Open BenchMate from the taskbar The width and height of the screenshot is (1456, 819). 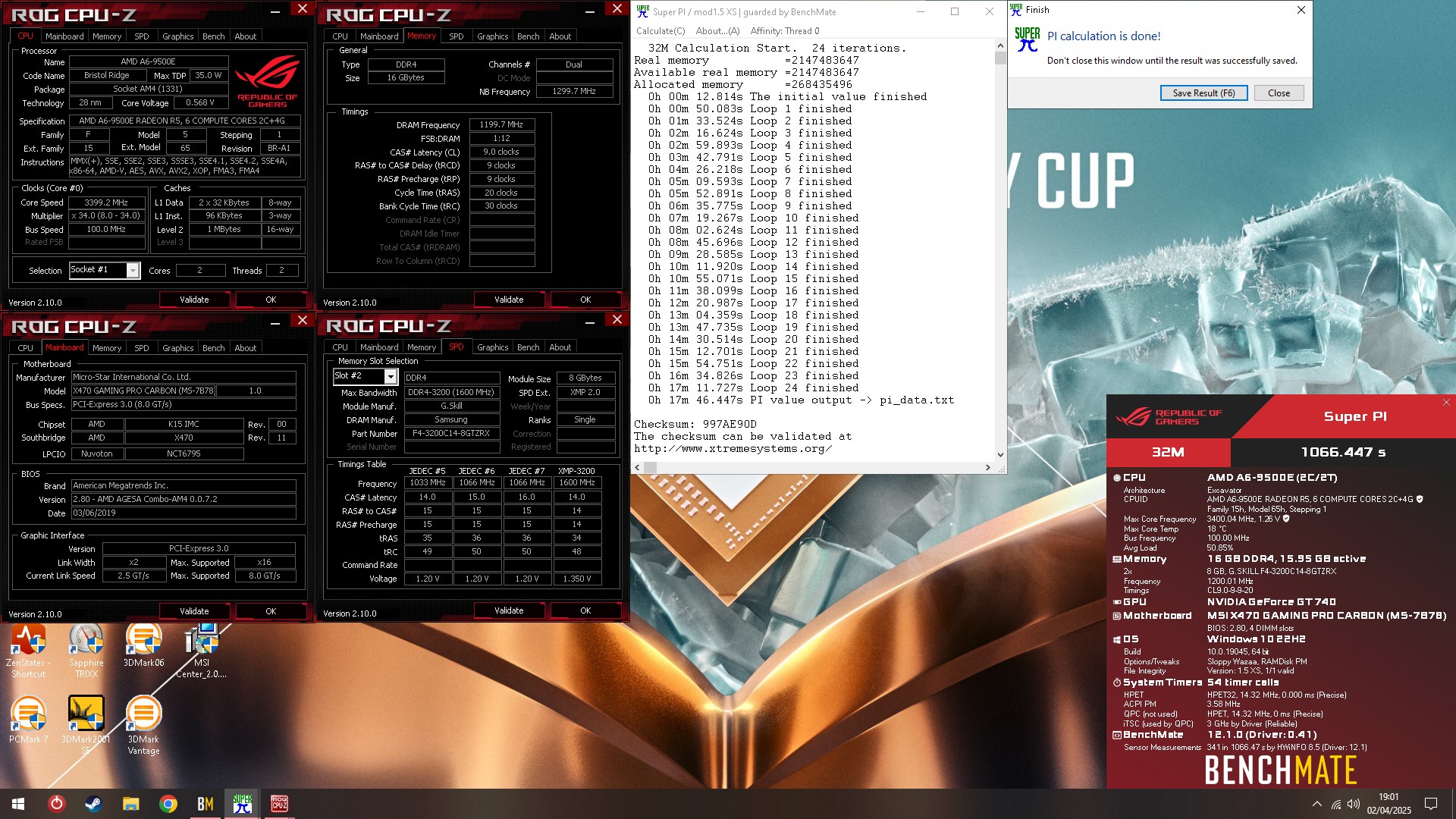(206, 804)
